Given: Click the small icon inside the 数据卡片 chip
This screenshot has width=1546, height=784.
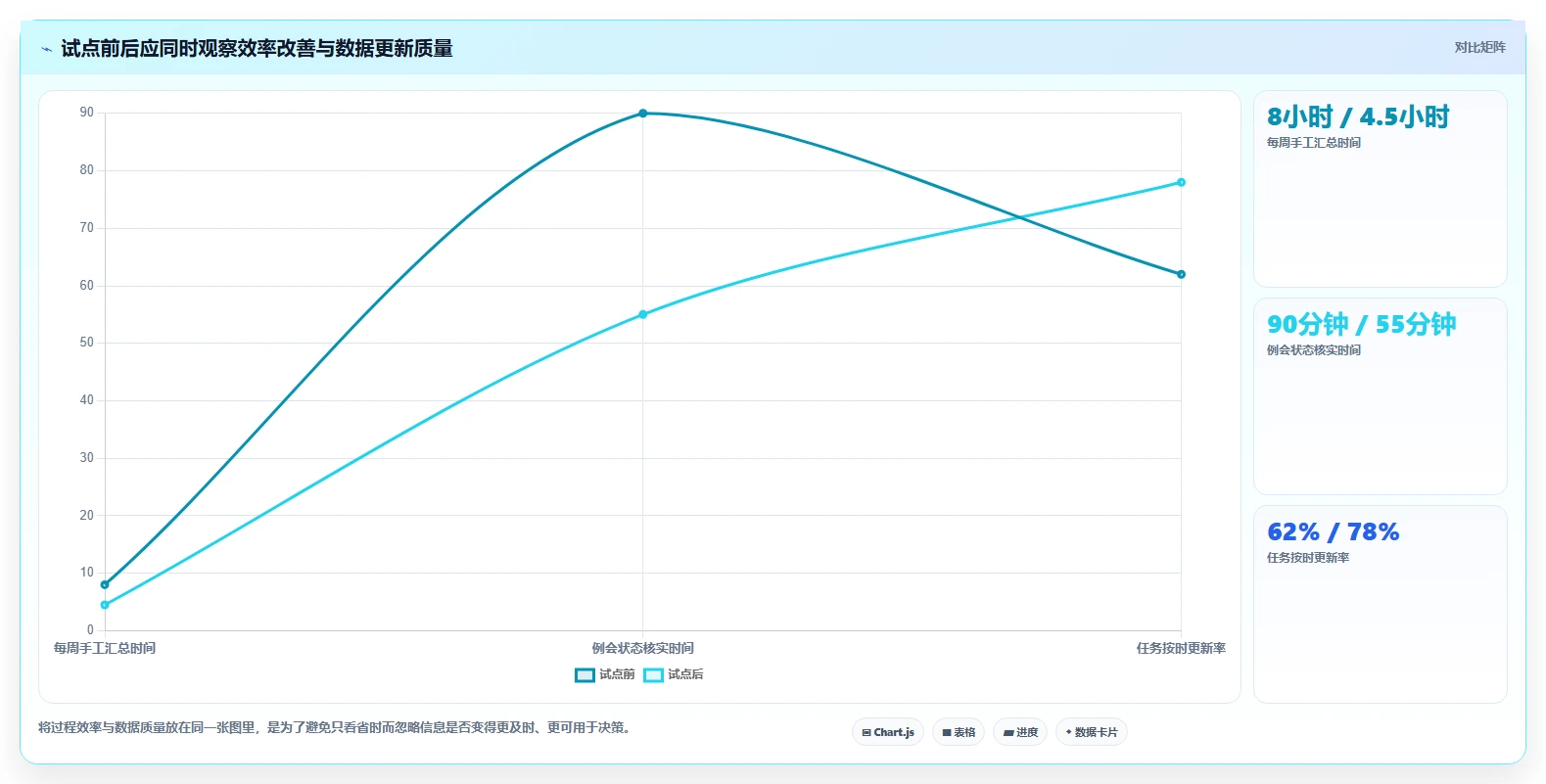Looking at the screenshot, I should (x=1068, y=732).
